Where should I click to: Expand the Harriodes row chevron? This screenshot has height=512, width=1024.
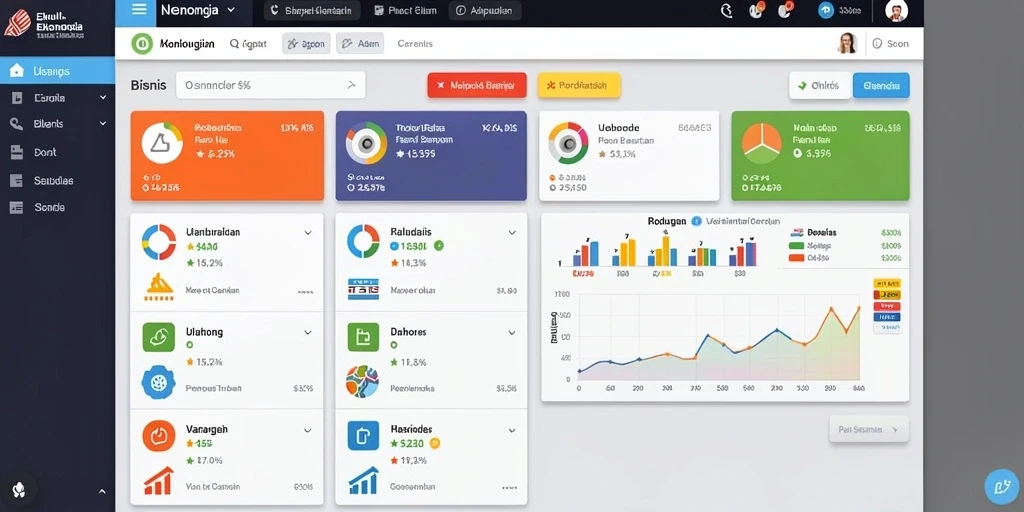click(512, 430)
